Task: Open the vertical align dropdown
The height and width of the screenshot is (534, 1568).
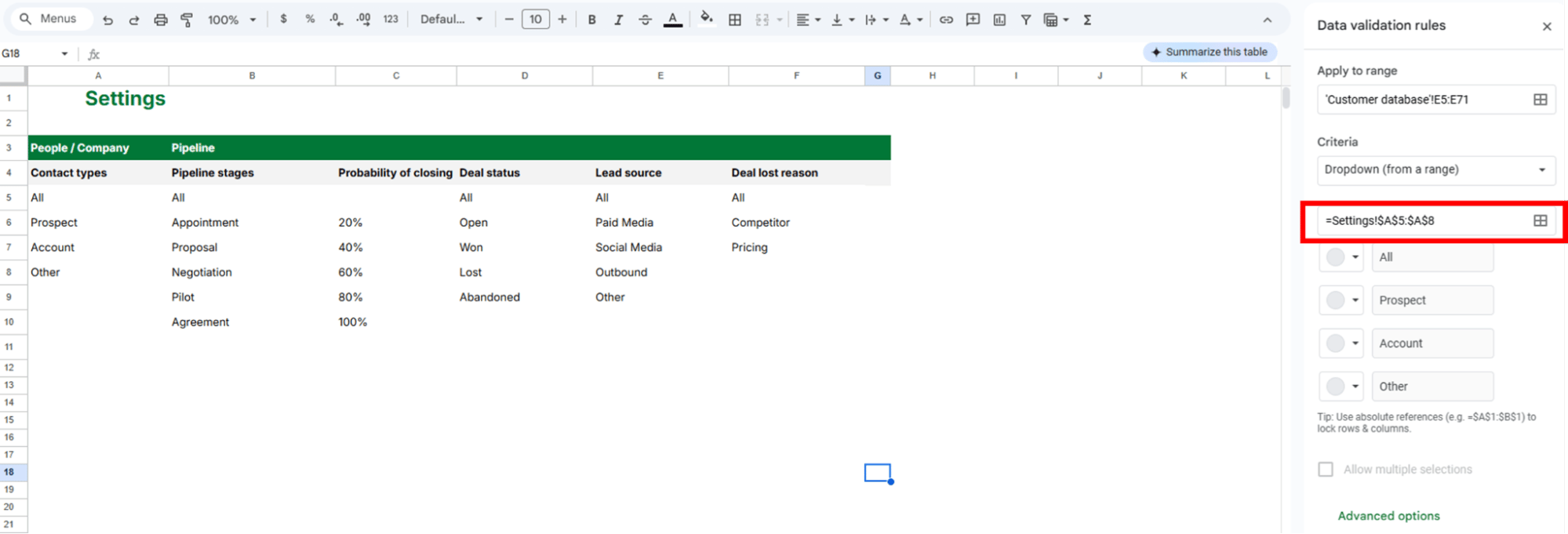Action: click(842, 20)
